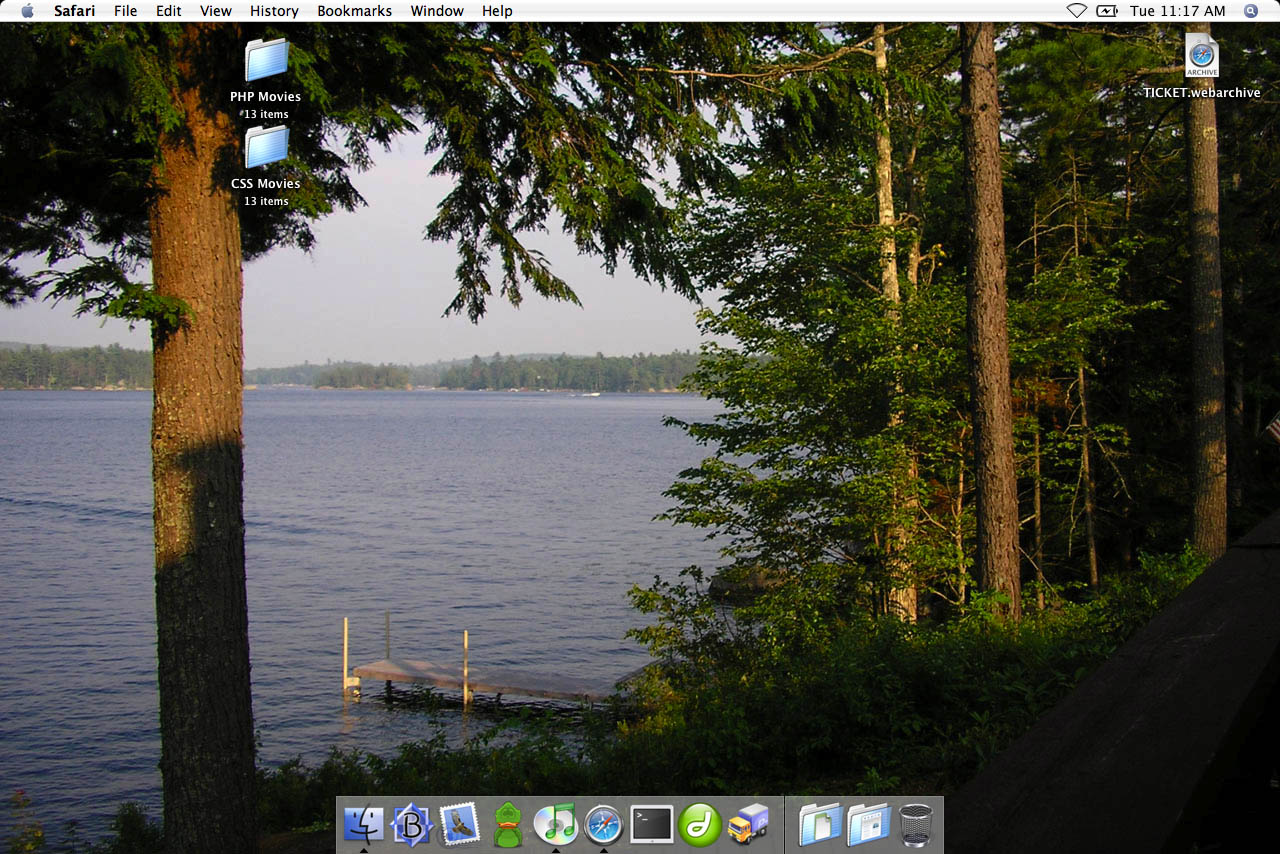Open documents folder stack in dock
The width and height of the screenshot is (1280, 854).
820,825
